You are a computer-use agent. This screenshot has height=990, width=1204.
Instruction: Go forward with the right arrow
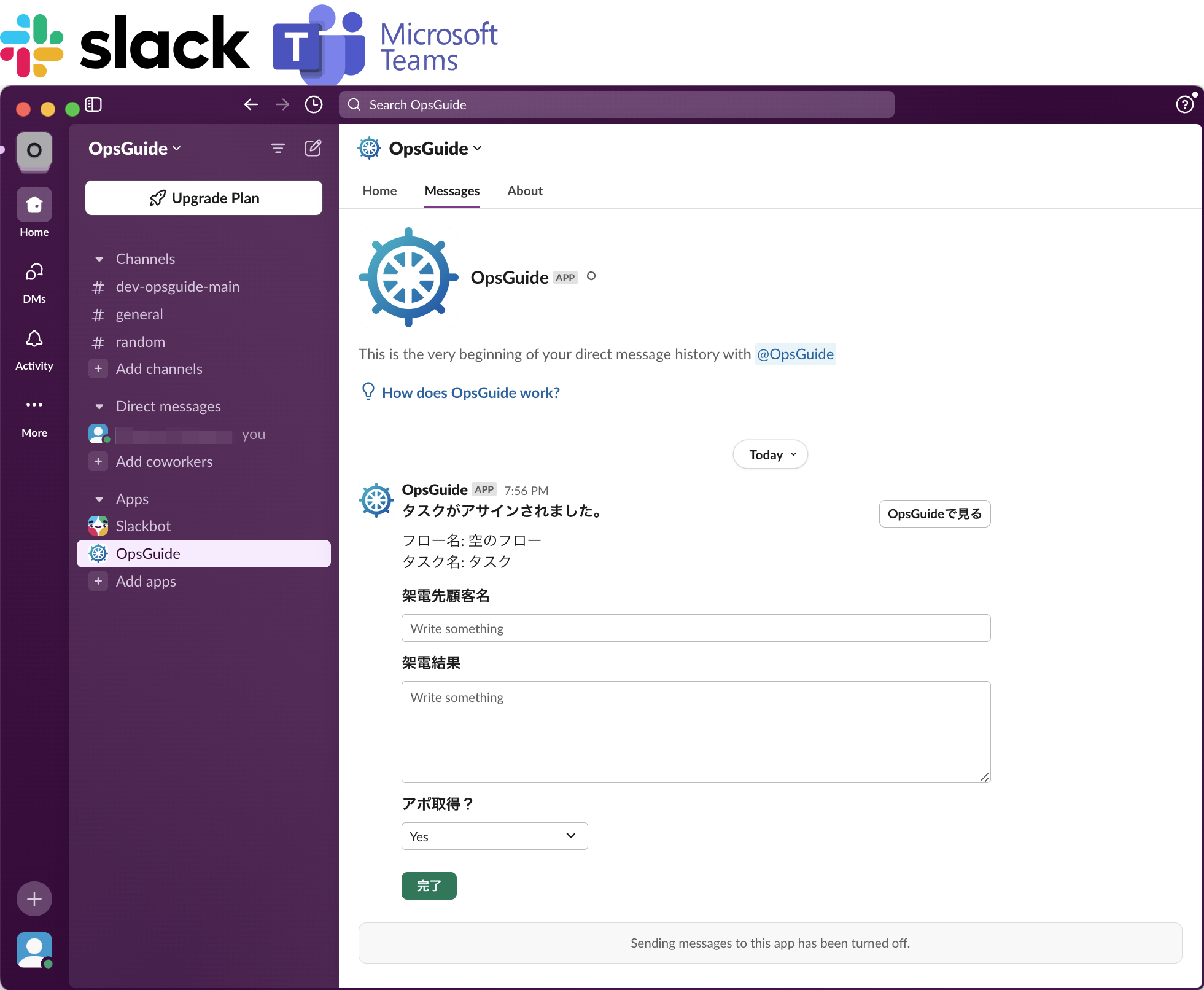click(282, 104)
